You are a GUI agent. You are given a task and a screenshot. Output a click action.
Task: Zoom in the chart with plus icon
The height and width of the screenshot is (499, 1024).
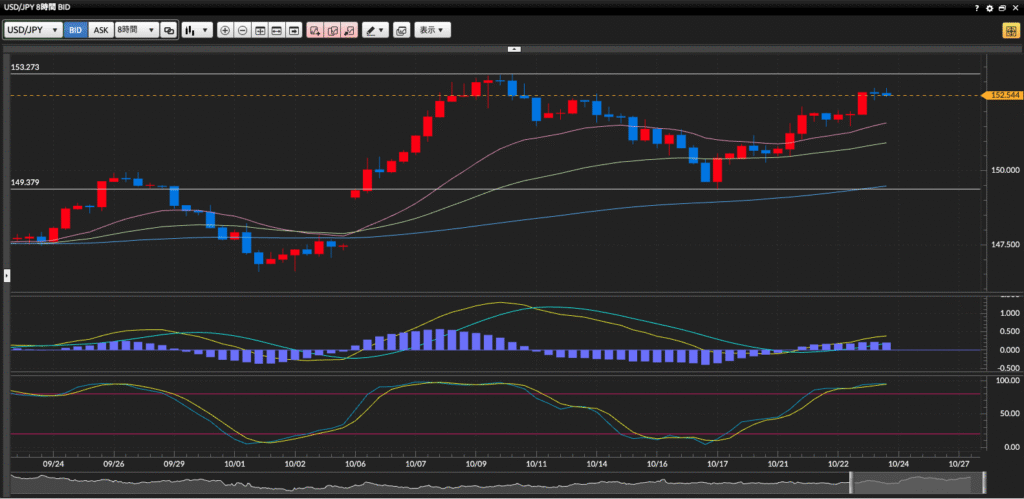tap(225, 31)
